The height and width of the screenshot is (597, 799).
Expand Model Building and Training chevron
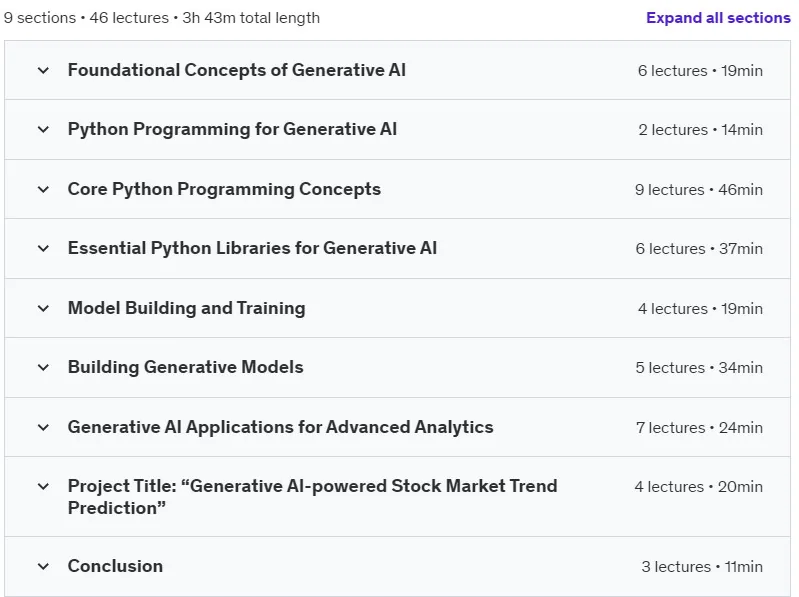pyautogui.click(x=43, y=308)
